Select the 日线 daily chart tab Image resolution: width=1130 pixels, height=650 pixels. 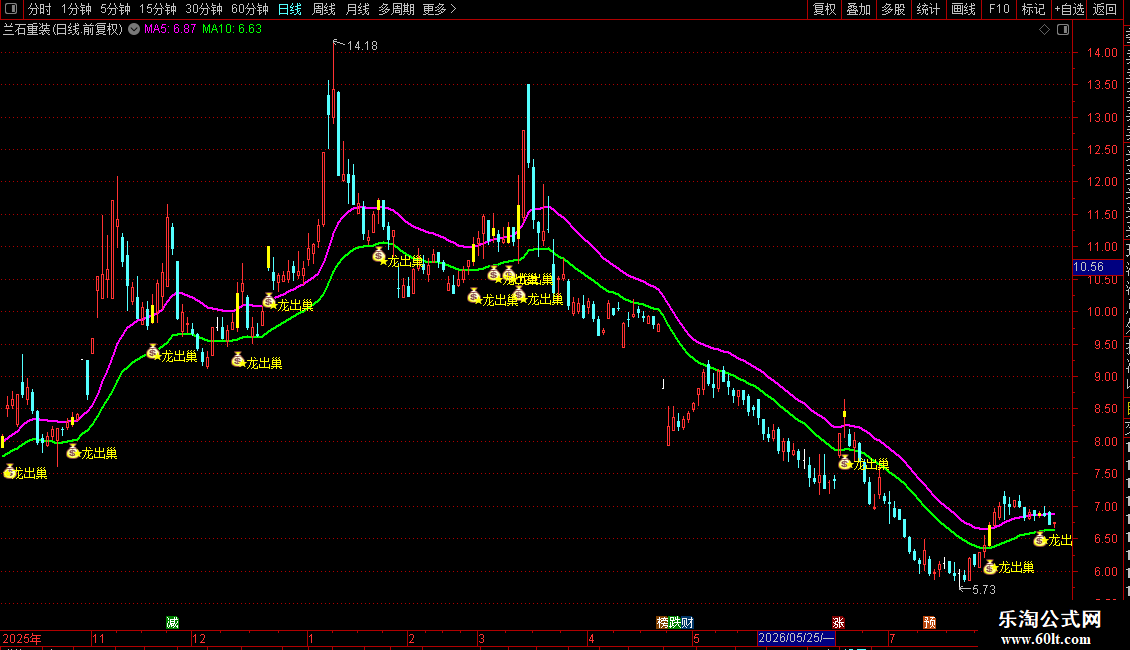pos(290,9)
